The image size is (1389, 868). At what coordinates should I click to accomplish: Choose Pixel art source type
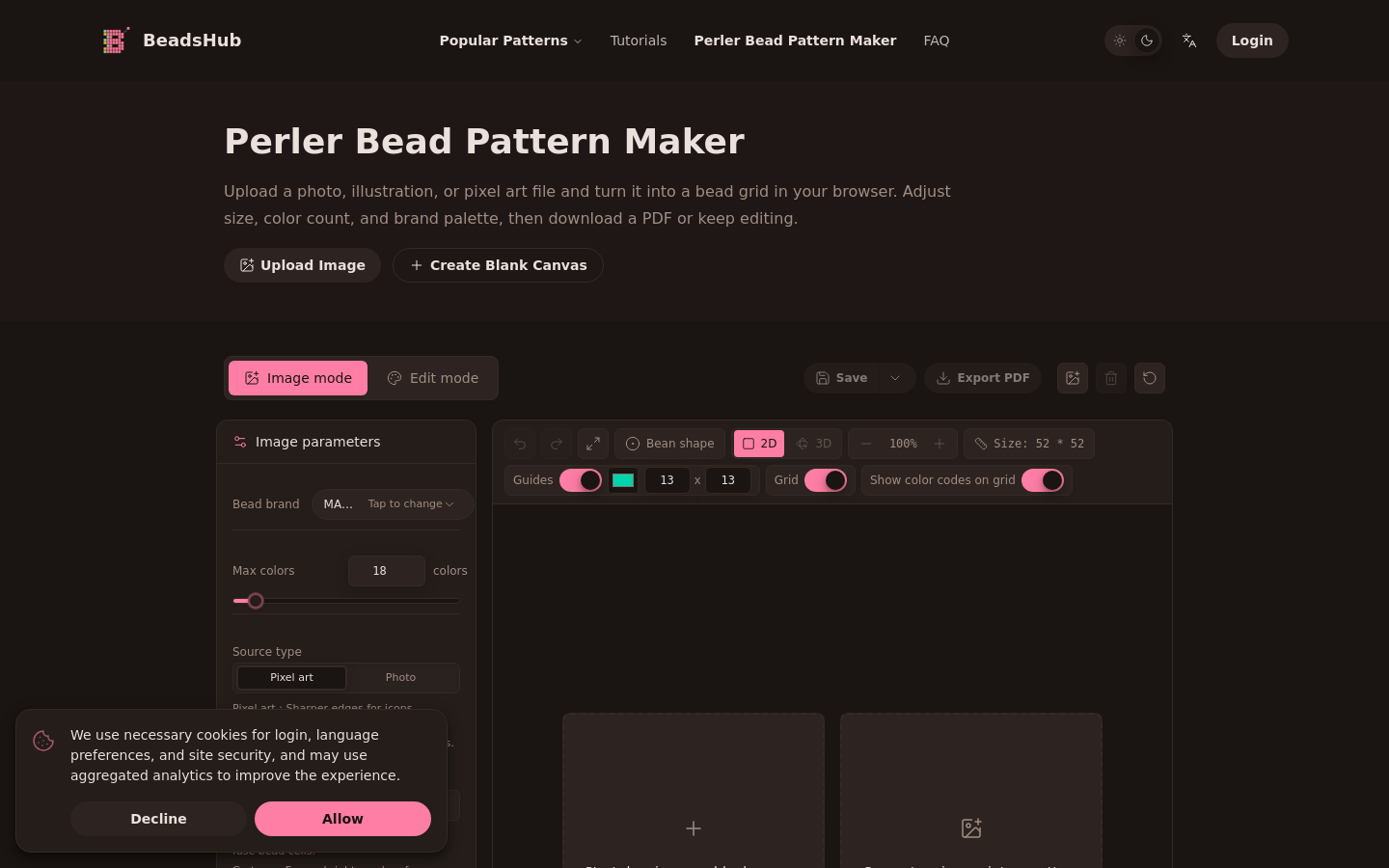[x=291, y=678]
